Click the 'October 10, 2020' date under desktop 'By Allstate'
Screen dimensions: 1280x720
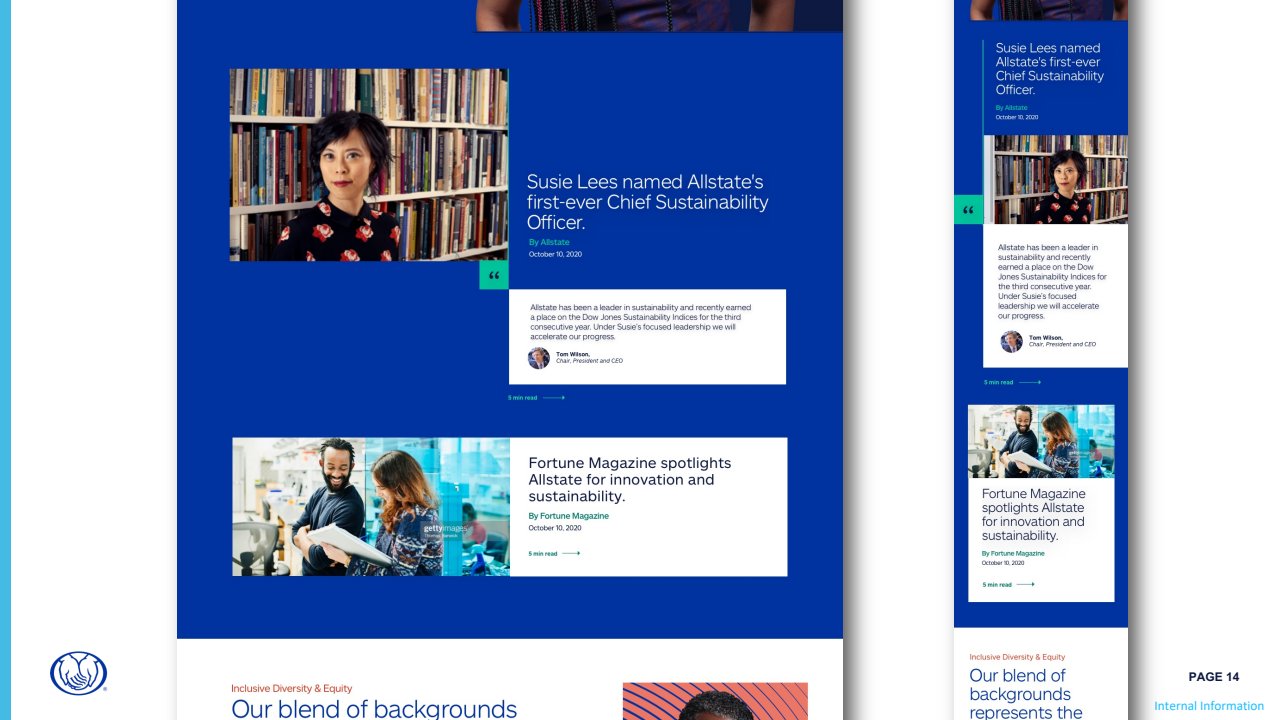[x=555, y=254]
